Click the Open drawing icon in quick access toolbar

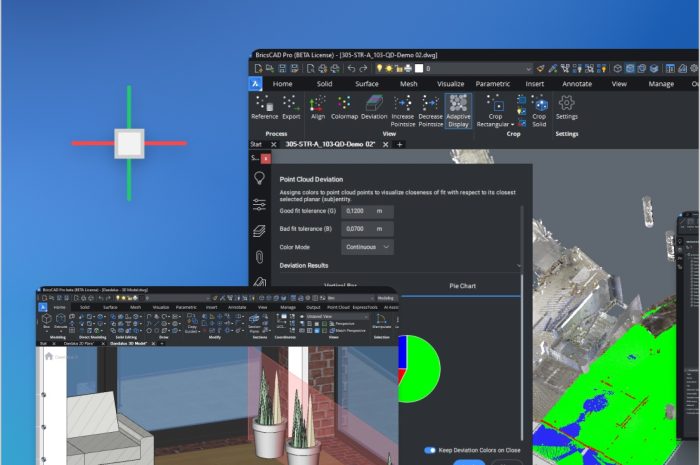(x=270, y=68)
